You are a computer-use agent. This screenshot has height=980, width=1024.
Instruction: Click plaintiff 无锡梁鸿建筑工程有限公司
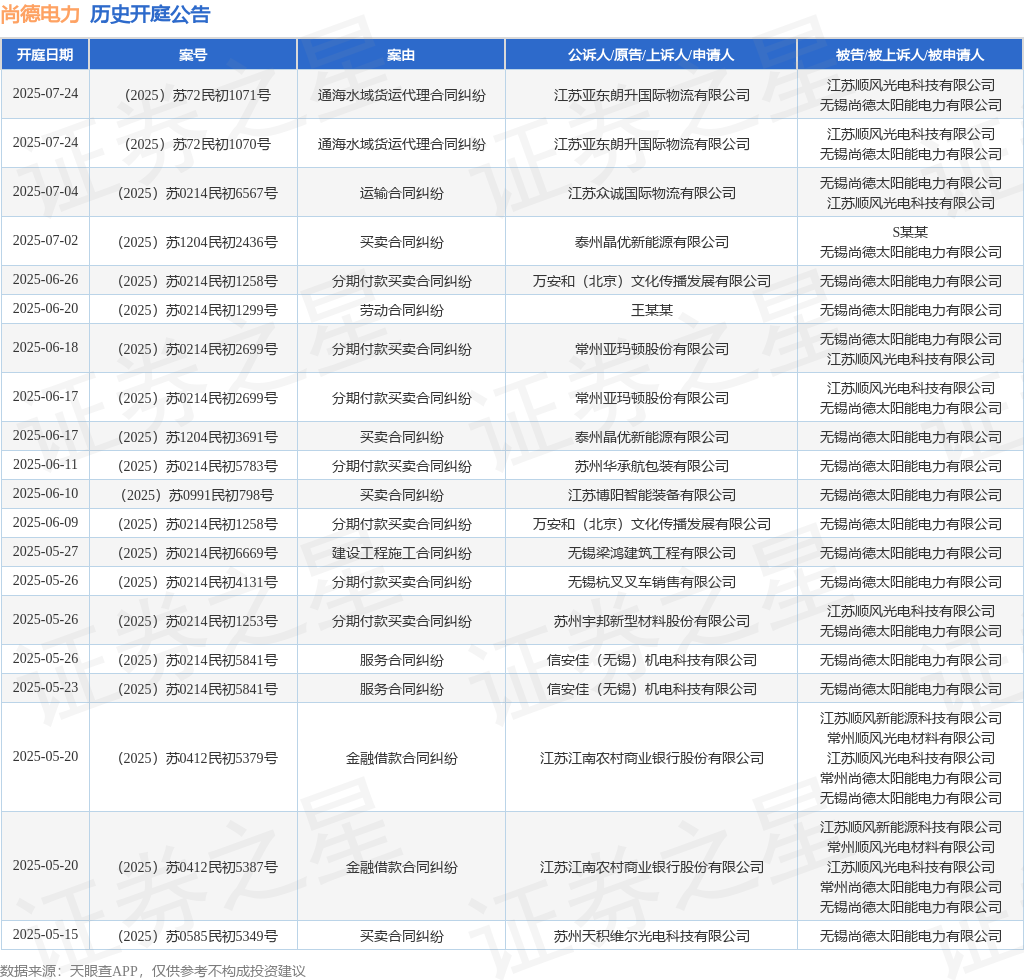(x=651, y=554)
